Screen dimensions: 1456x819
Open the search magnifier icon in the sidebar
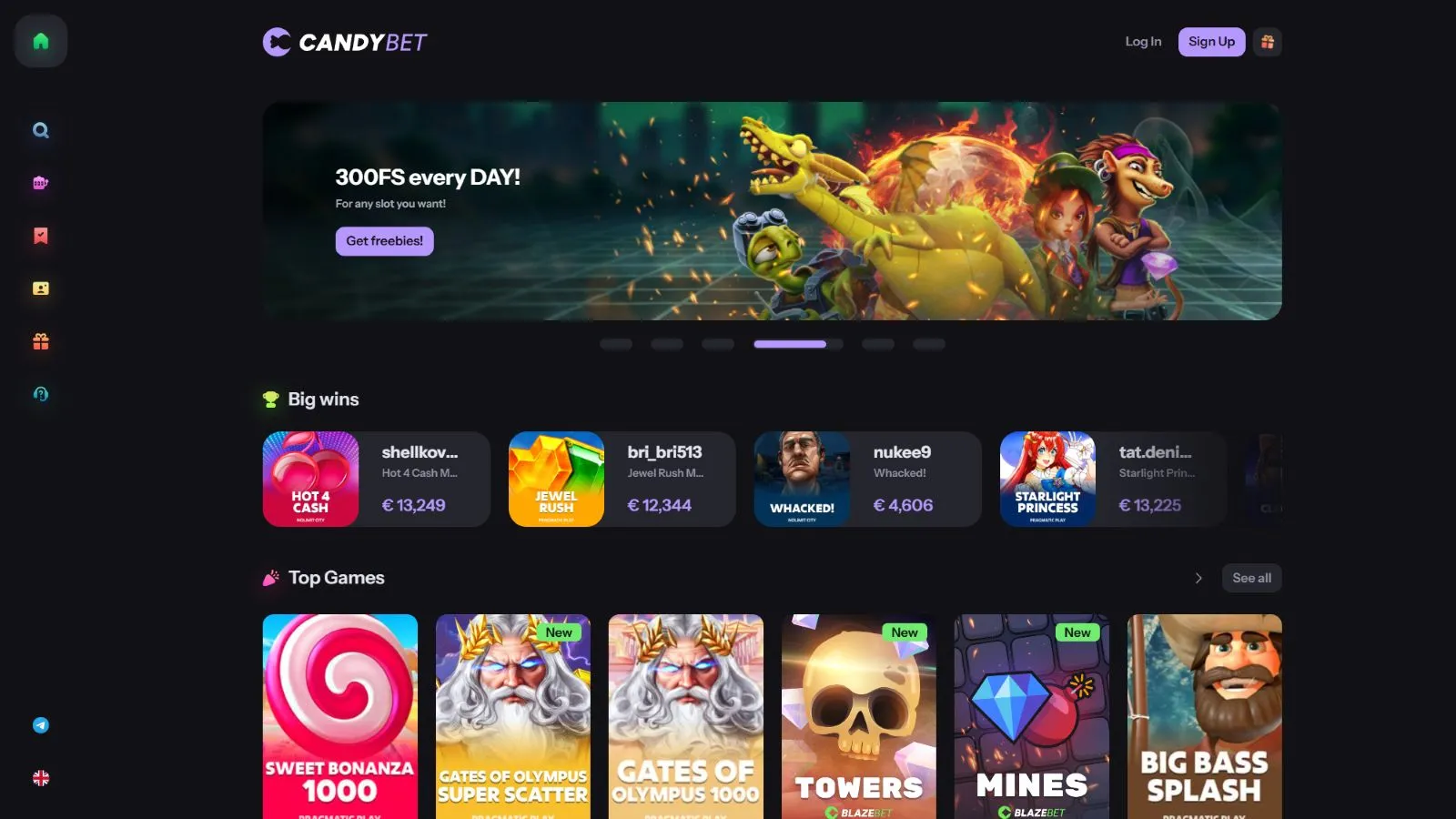[x=41, y=130]
